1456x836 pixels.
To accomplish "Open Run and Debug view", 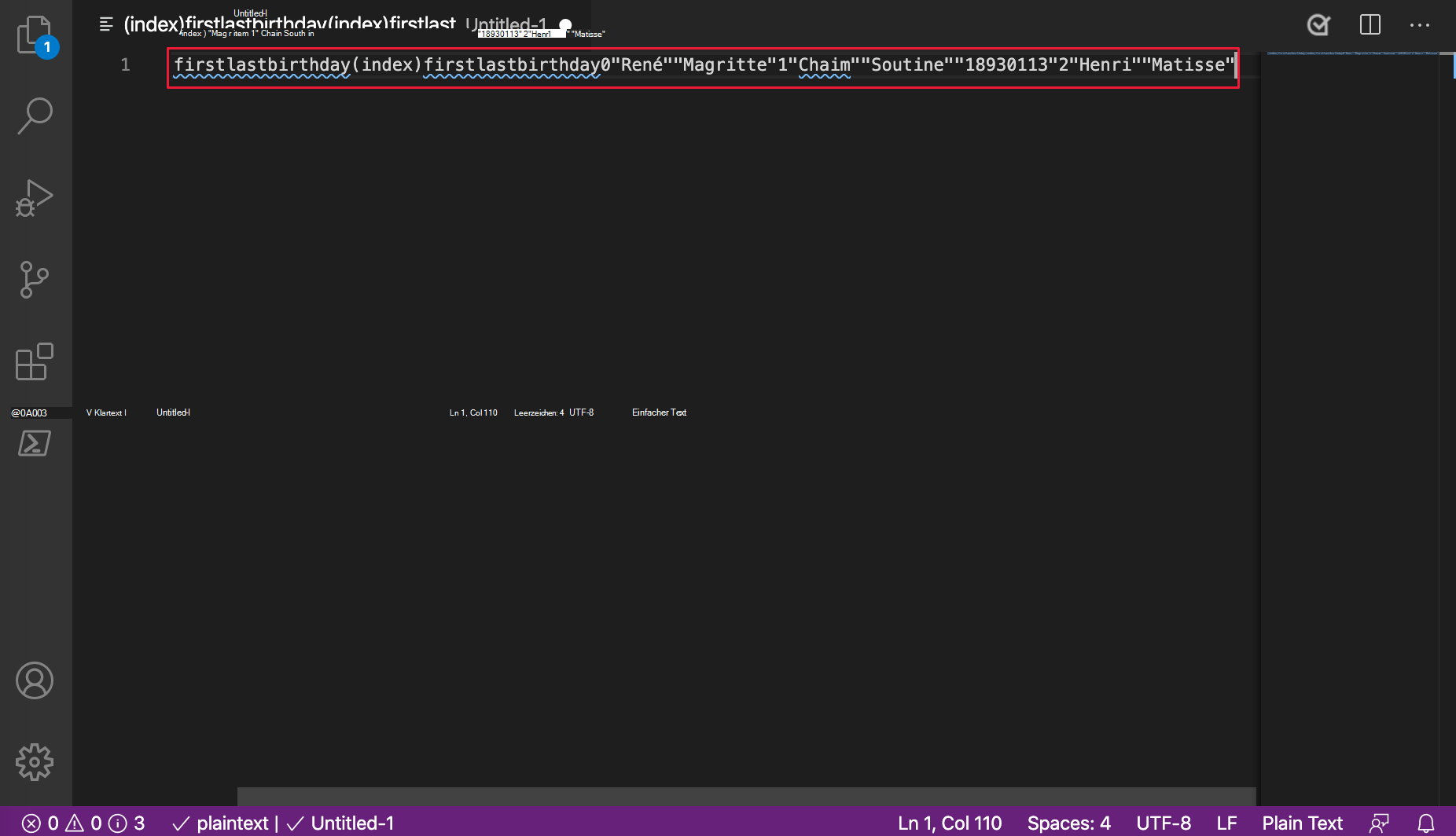I will tap(35, 197).
